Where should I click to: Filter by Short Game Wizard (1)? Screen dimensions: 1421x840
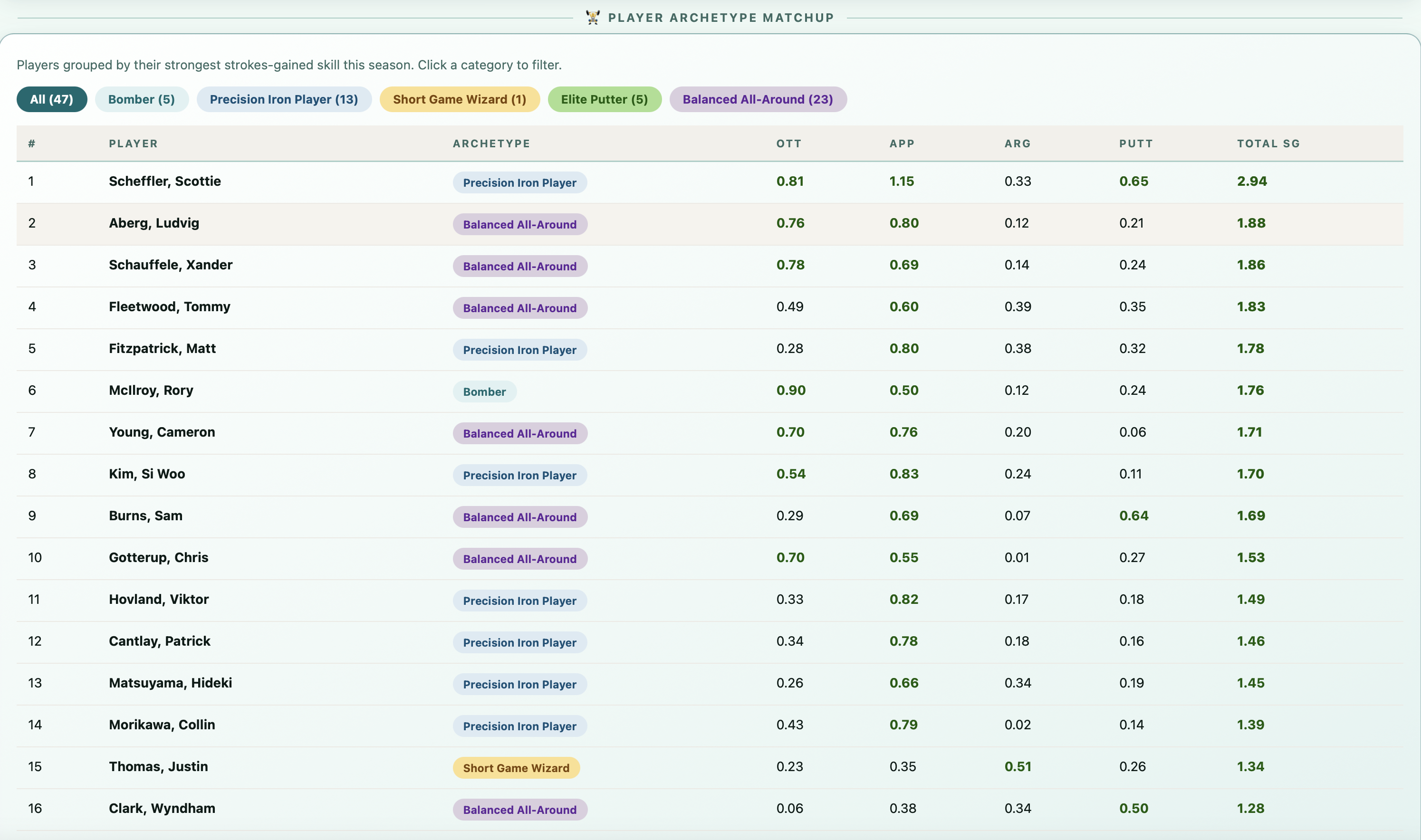[460, 99]
